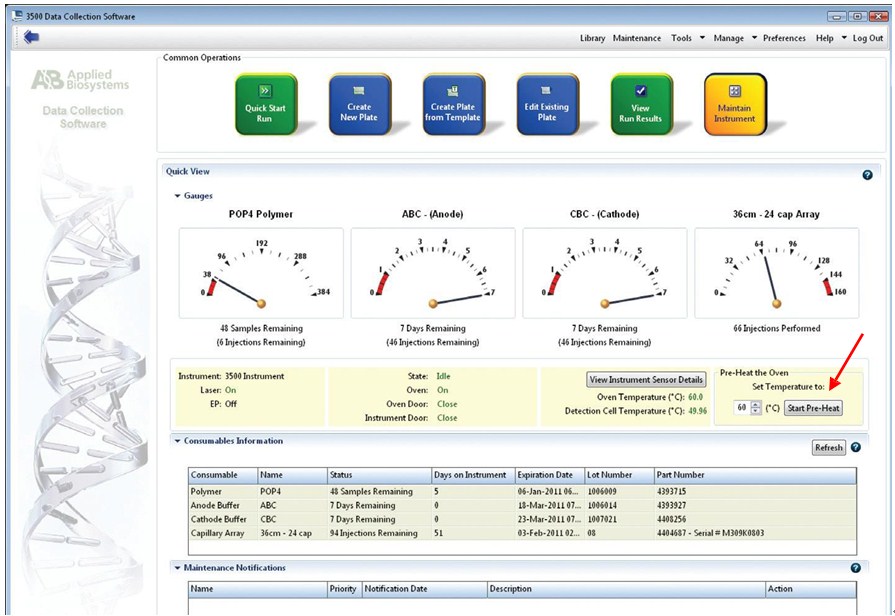895x616 pixels.
Task: Click the Quick View help icon
Action: pos(867,175)
